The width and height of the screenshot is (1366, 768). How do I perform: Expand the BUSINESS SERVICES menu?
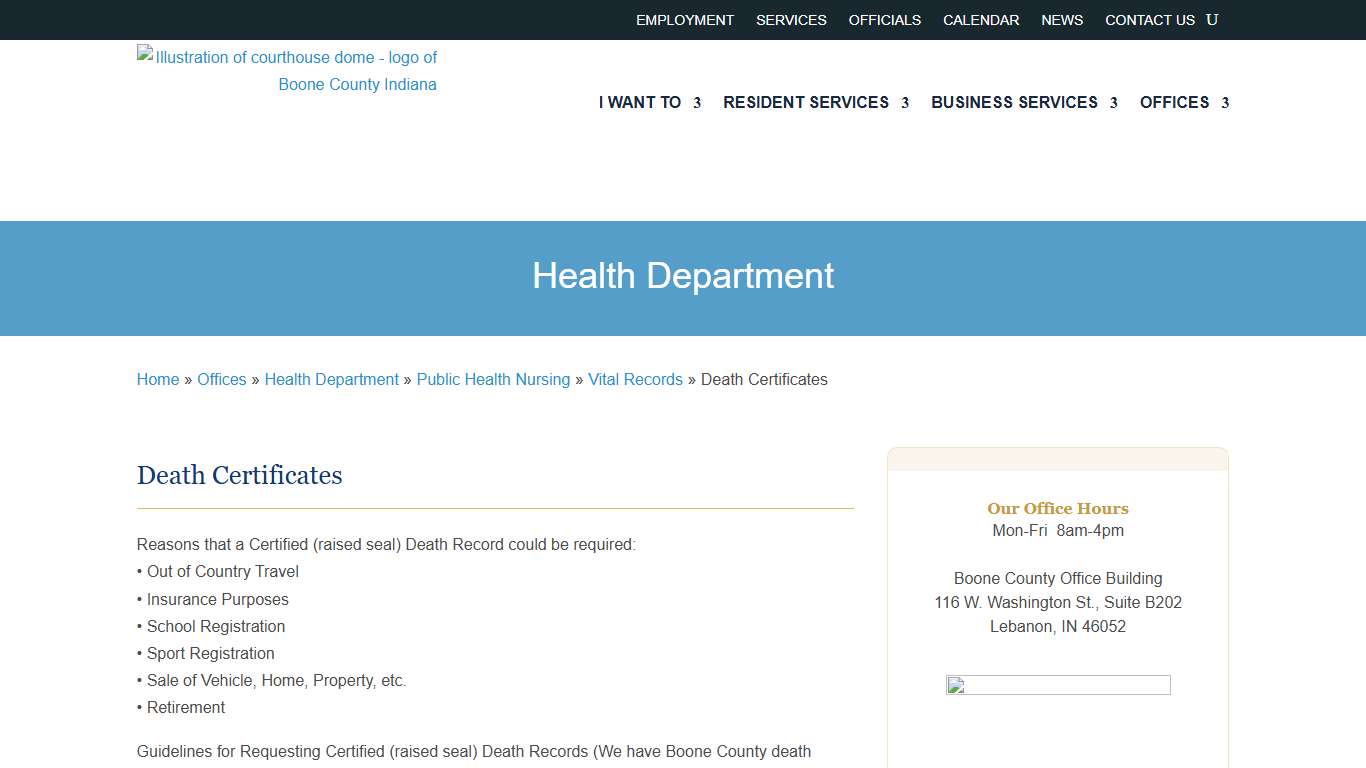click(x=1014, y=102)
